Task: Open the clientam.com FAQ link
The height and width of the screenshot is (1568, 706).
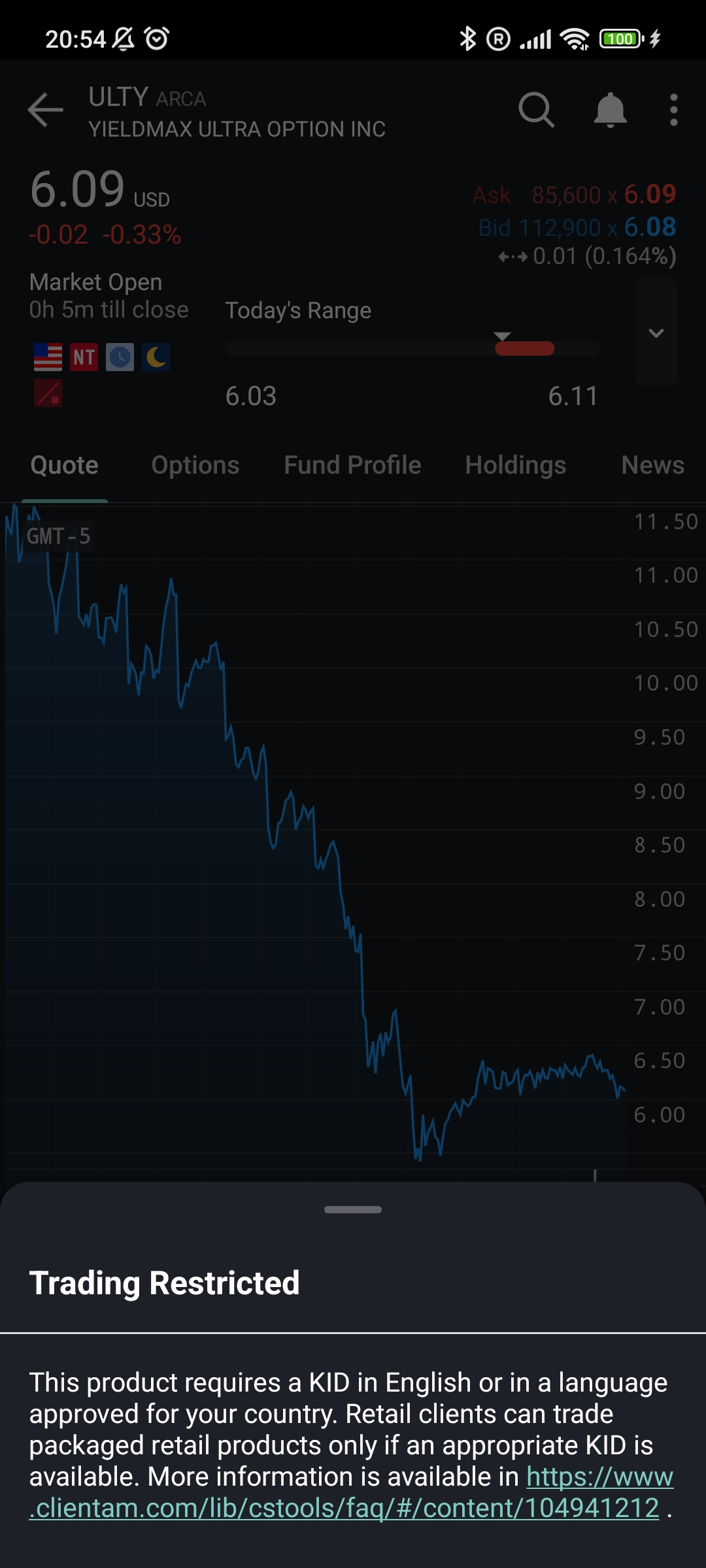Action: pyautogui.click(x=351, y=1492)
